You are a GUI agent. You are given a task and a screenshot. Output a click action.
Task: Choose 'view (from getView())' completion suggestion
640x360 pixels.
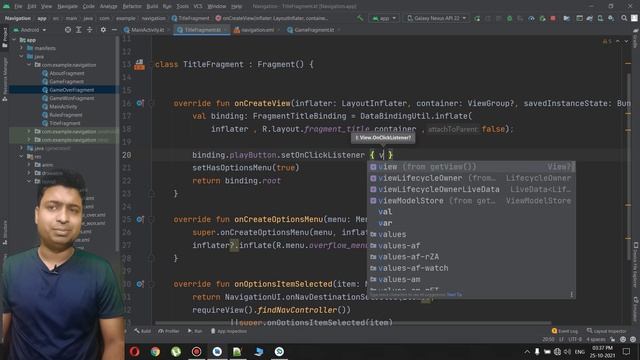(471, 167)
